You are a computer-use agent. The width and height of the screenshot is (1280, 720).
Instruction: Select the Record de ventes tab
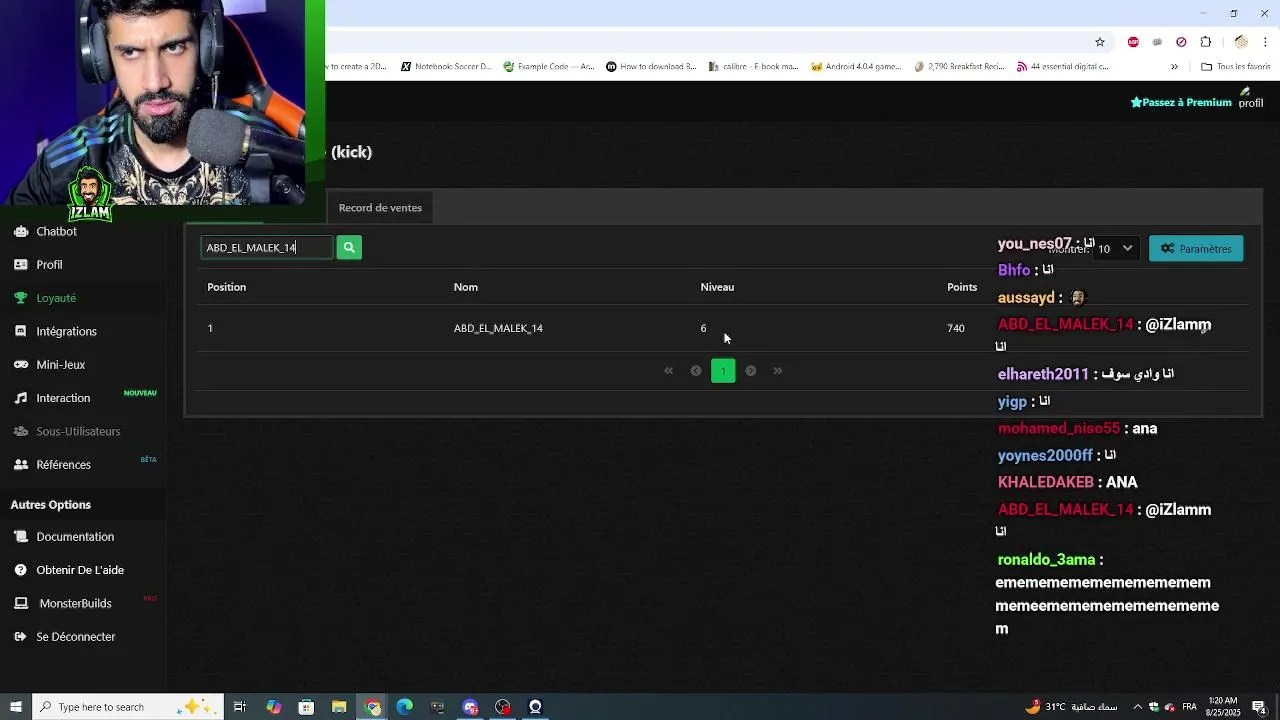(380, 208)
